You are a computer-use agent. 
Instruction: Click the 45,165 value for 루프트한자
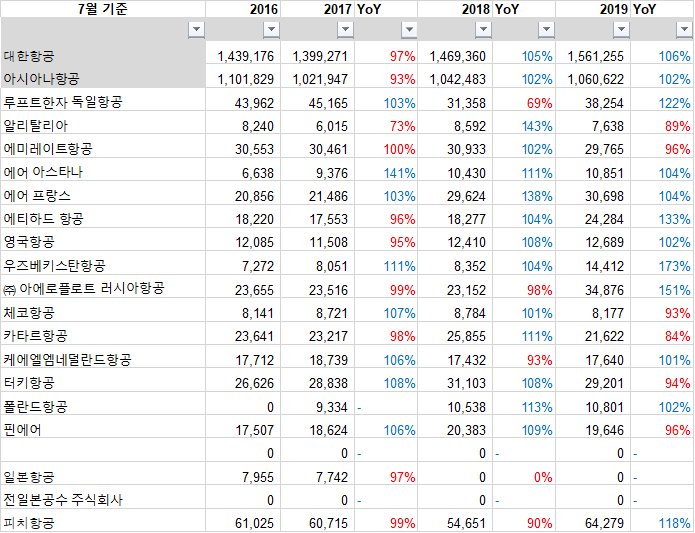328,103
